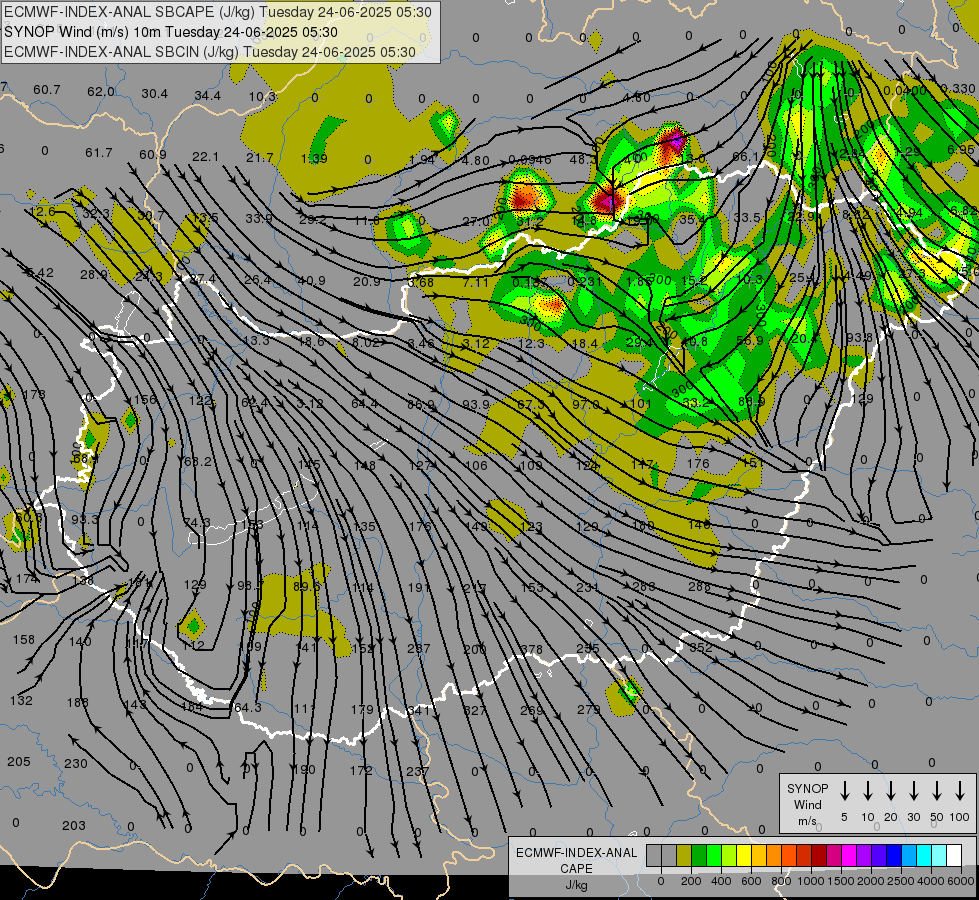Pick the dark maroon swatch right of 1000
The width and height of the screenshot is (979, 900).
point(819,855)
